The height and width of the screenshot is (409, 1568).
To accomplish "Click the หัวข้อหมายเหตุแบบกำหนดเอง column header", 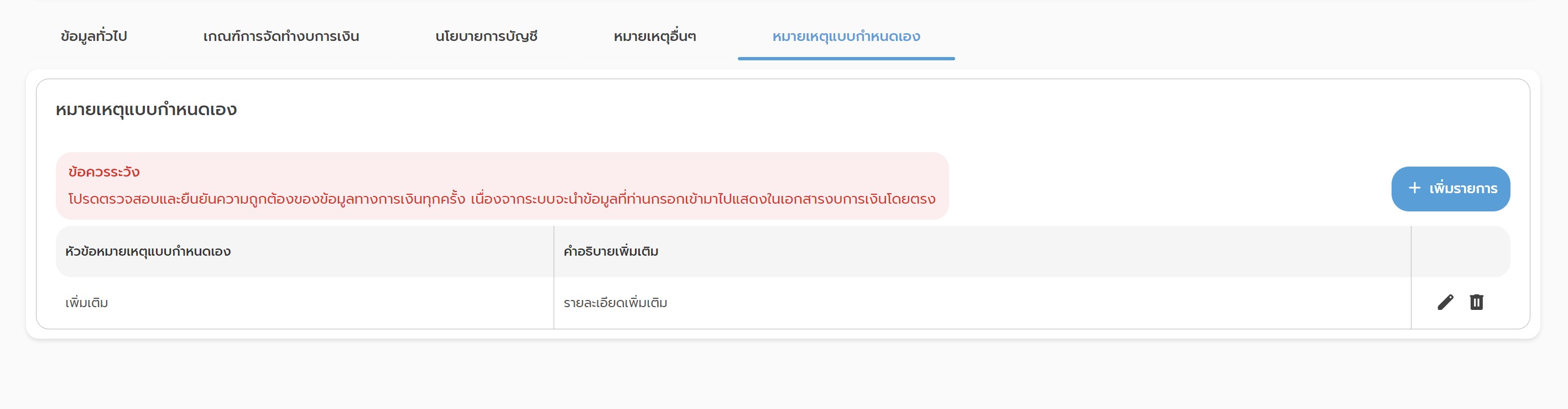I will (148, 252).
